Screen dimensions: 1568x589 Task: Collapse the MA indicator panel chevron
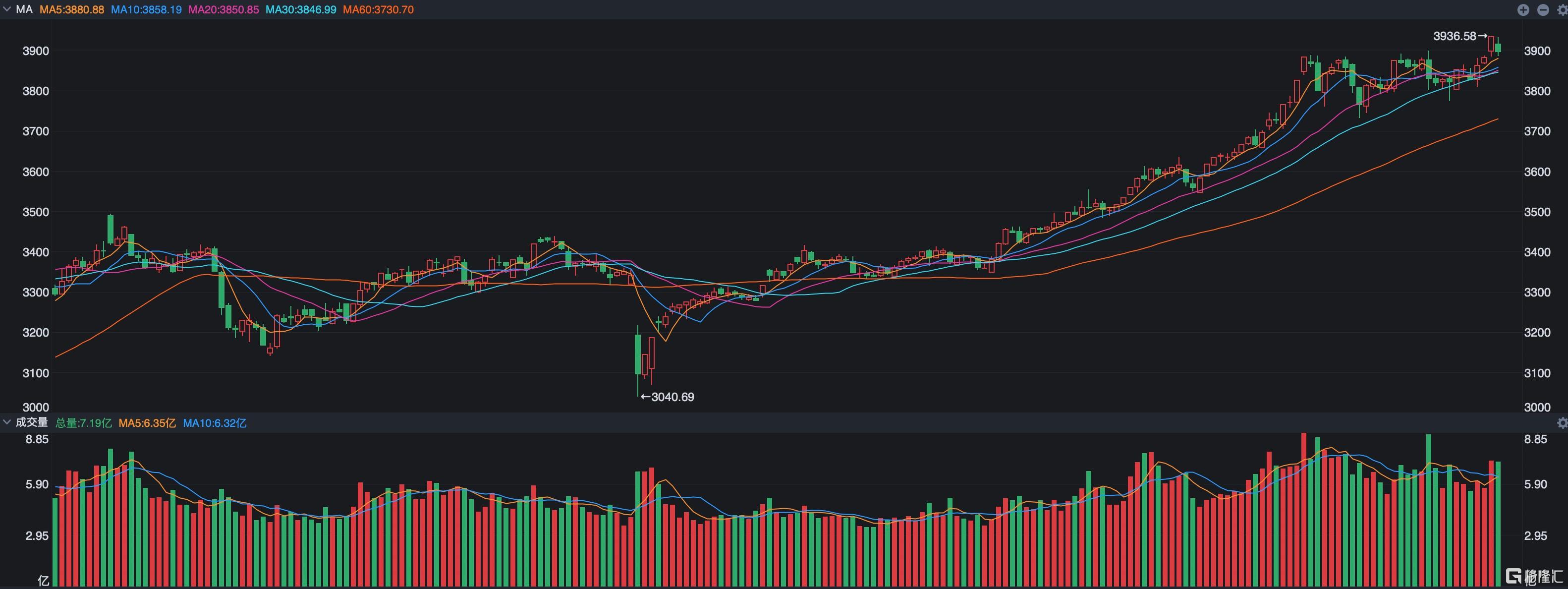(7, 10)
